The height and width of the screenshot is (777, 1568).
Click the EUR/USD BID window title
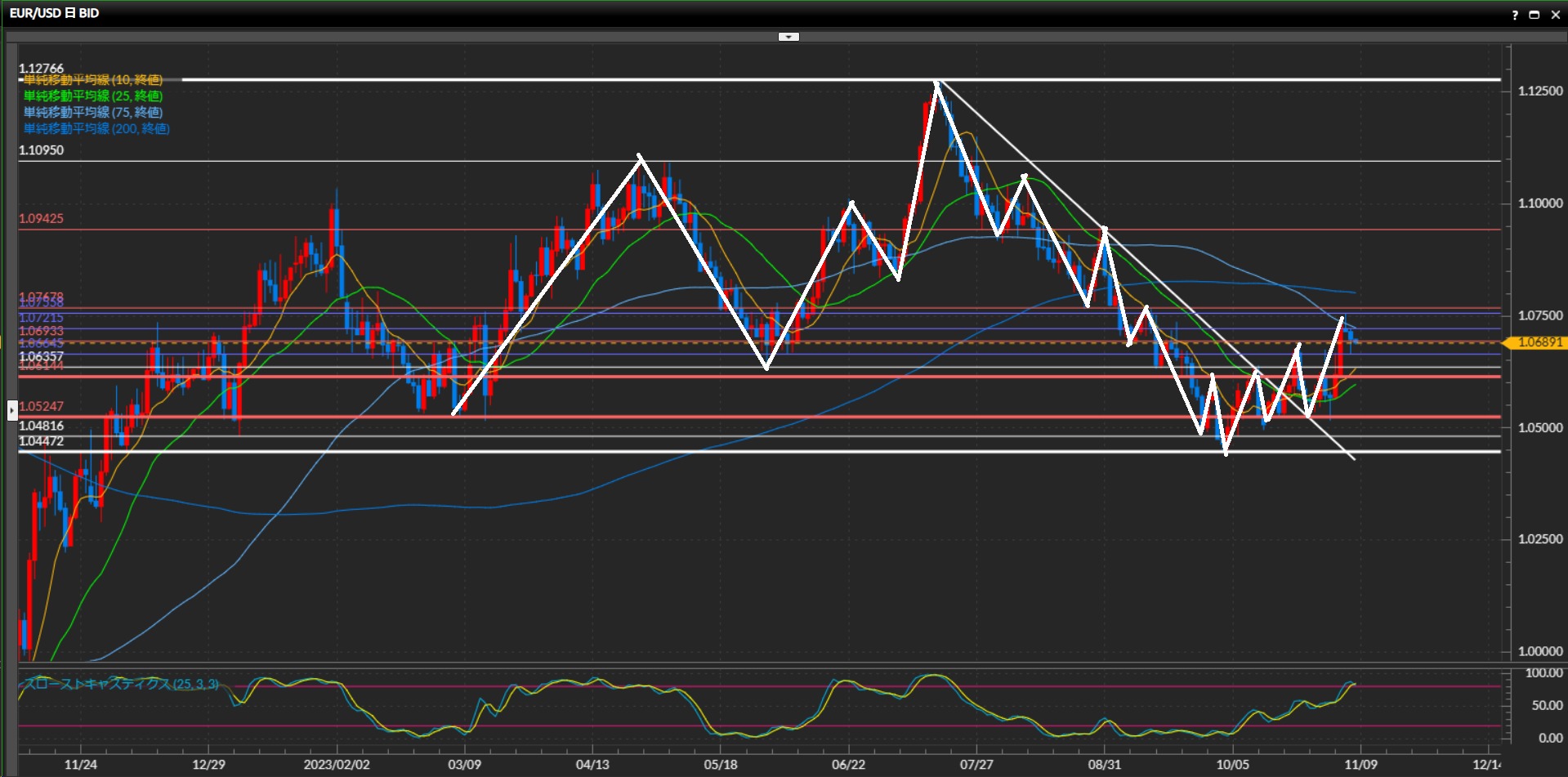point(54,13)
